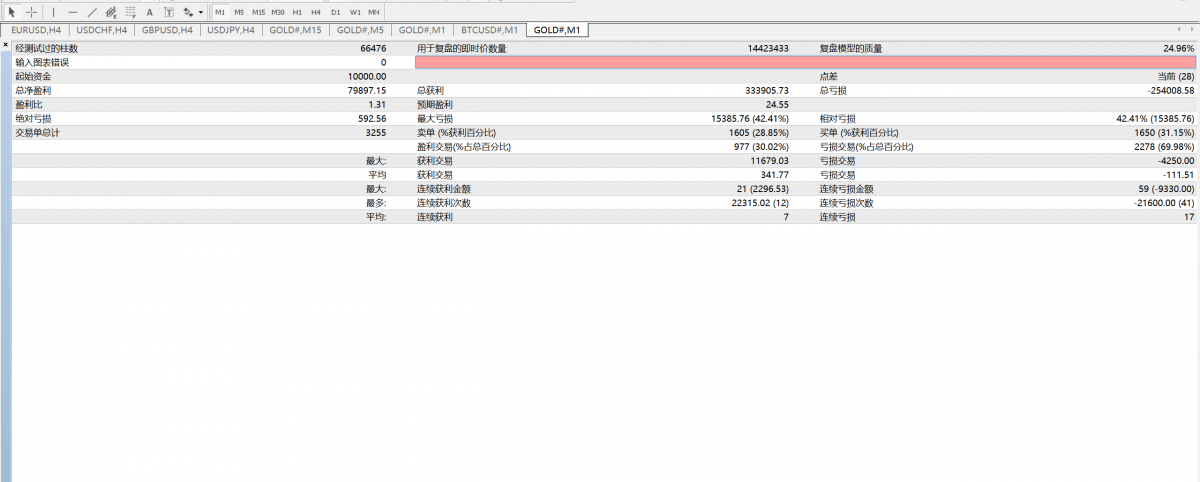Click the expected payoff value 24.55
The height and width of the screenshot is (482, 1200).
(x=777, y=104)
